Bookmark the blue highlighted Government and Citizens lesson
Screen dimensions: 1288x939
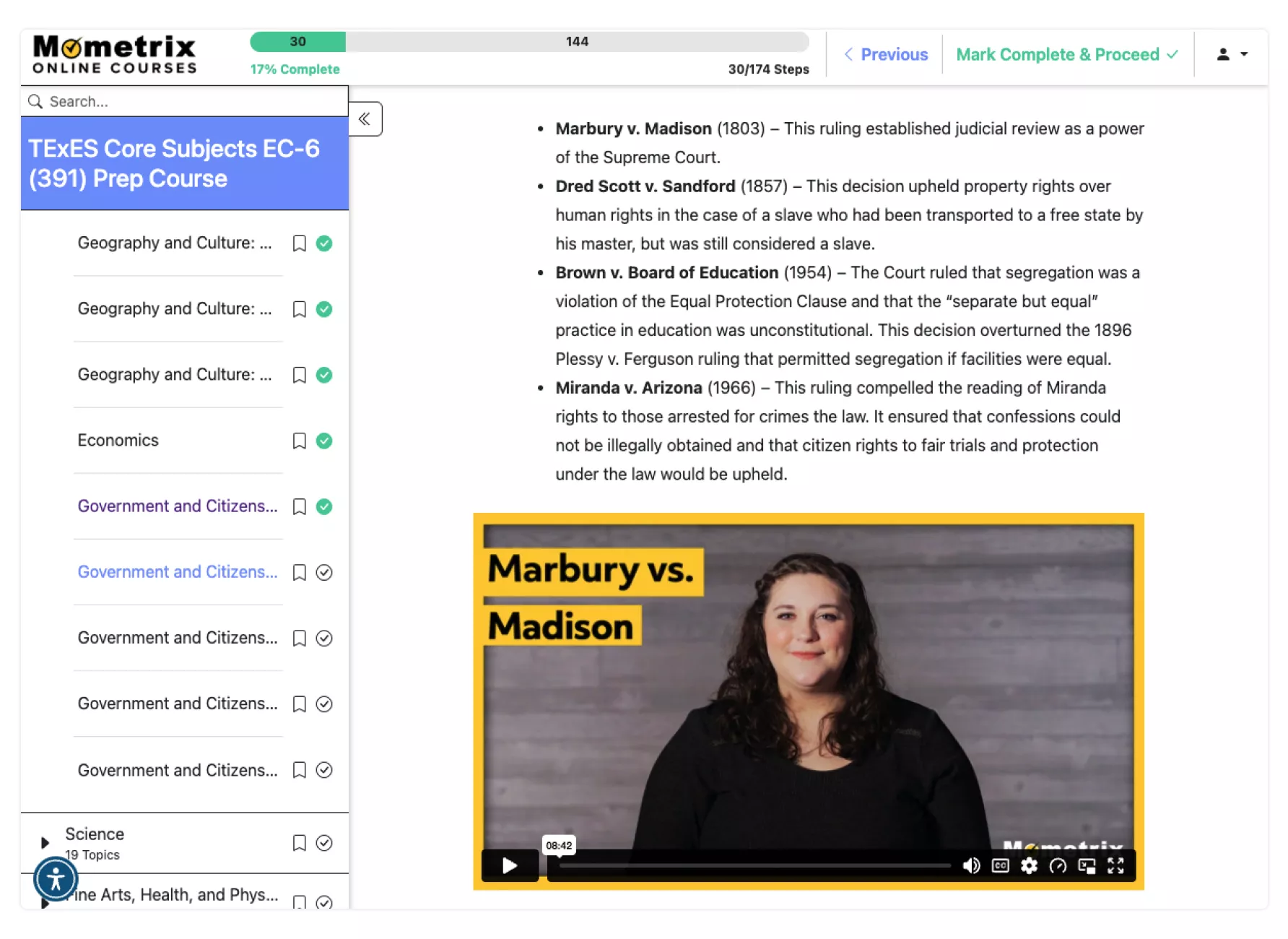[299, 572]
